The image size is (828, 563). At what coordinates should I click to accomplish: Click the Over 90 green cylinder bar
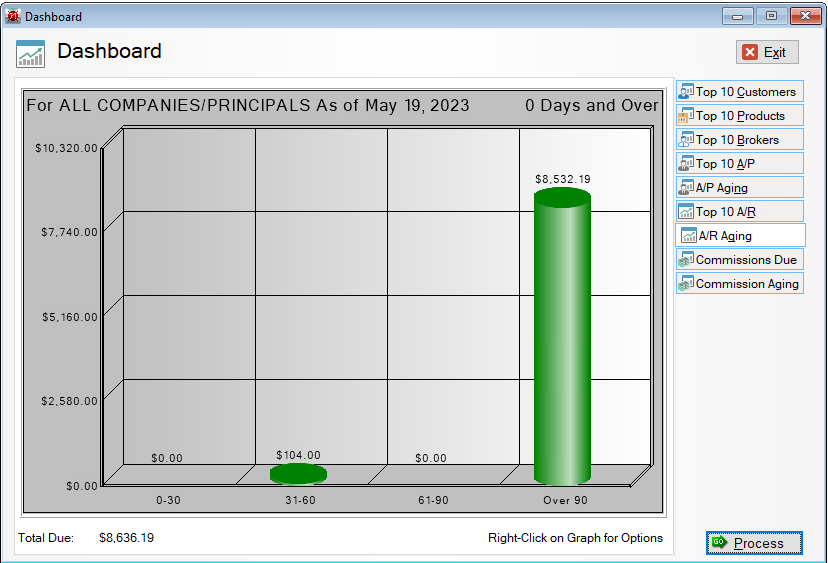click(x=562, y=338)
